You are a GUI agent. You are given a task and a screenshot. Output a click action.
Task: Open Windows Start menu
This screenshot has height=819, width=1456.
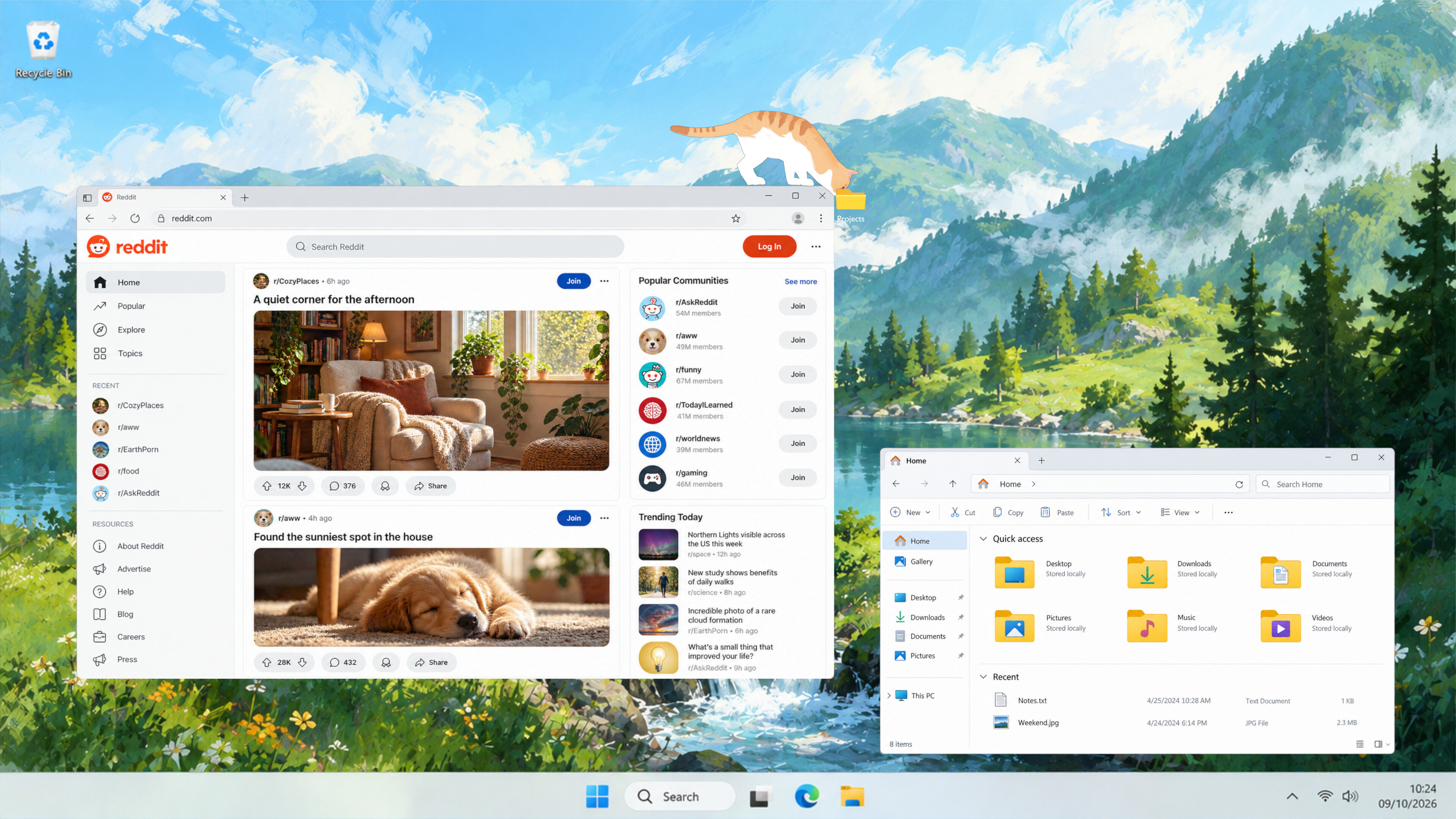[x=597, y=796]
